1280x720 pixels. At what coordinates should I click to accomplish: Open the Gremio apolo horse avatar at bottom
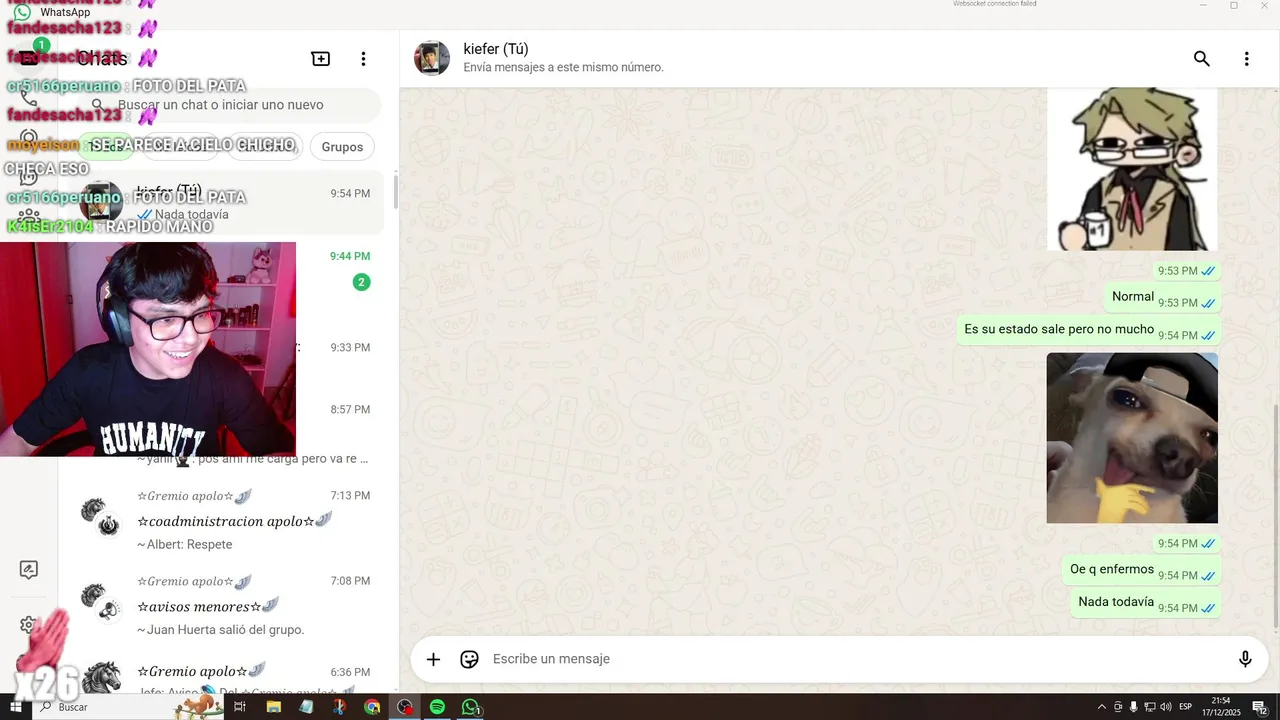[100, 678]
